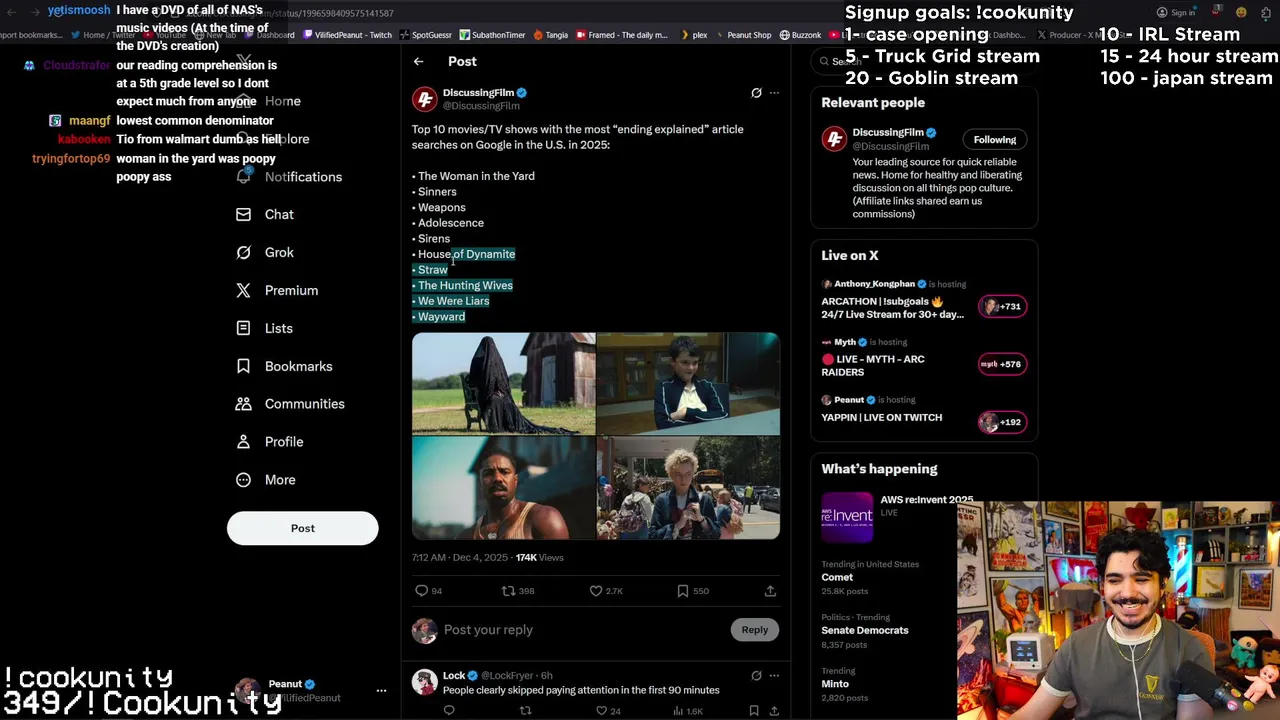Open the Comet trending topic
The image size is (1280, 720).
(838, 577)
